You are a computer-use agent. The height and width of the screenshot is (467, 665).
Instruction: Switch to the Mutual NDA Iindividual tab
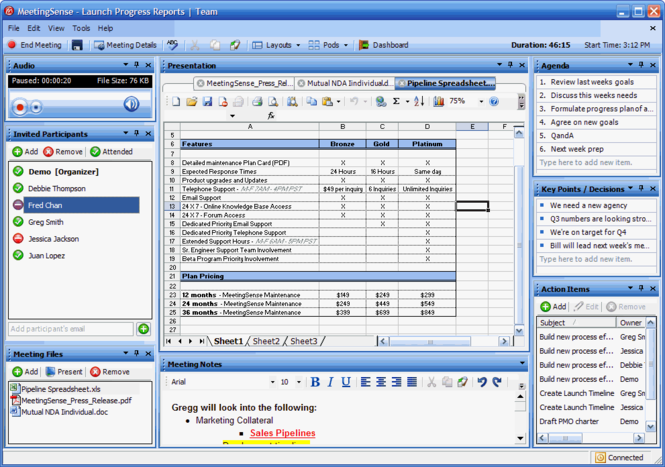click(x=344, y=84)
